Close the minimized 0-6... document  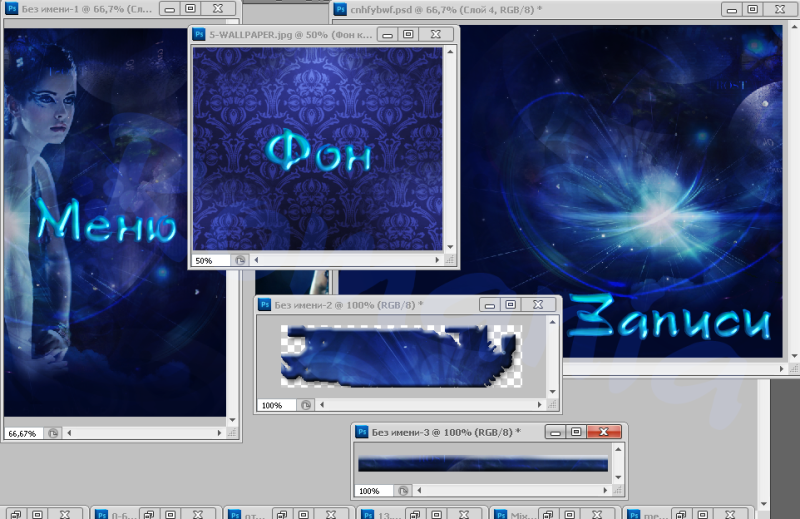point(197,514)
